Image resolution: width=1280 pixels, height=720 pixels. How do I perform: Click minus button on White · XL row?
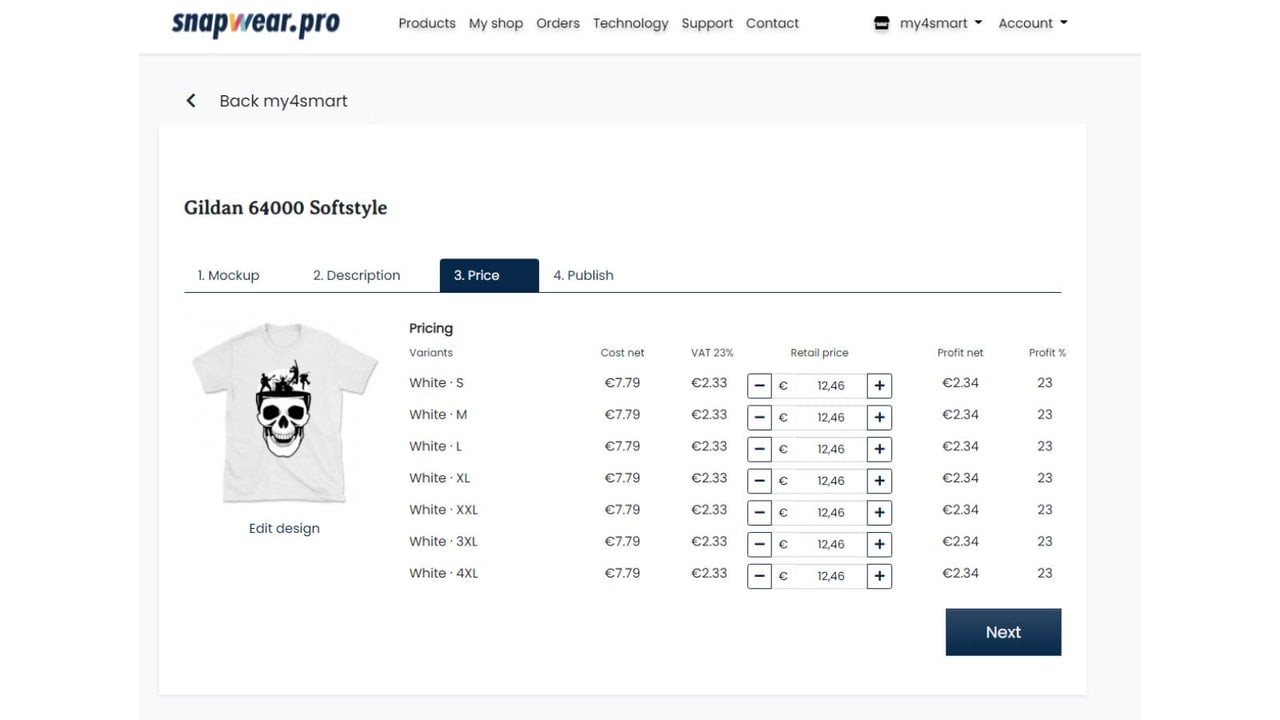[760, 481]
